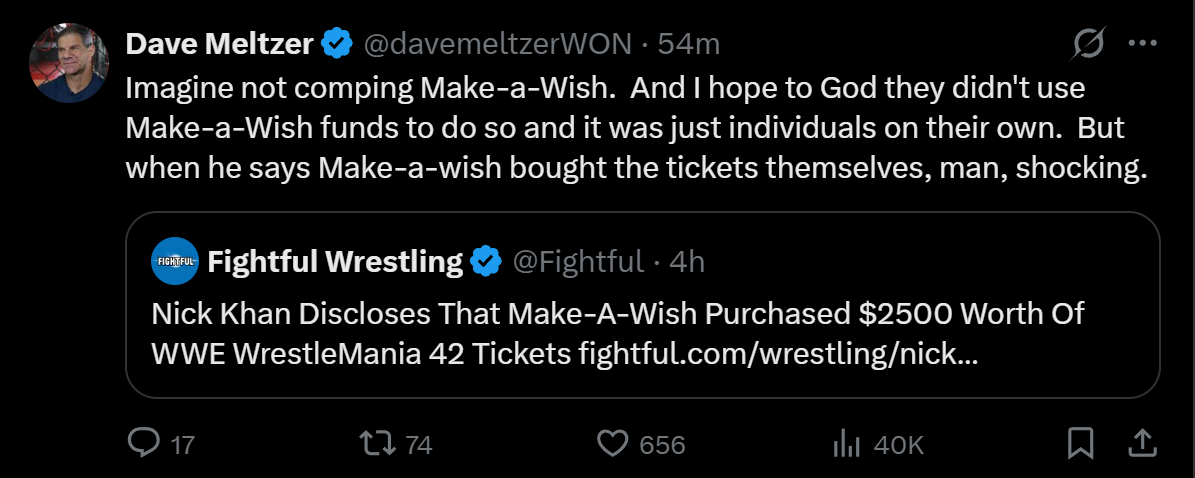Open view analytics bar chart icon
The width and height of the screenshot is (1195, 478).
847,444
